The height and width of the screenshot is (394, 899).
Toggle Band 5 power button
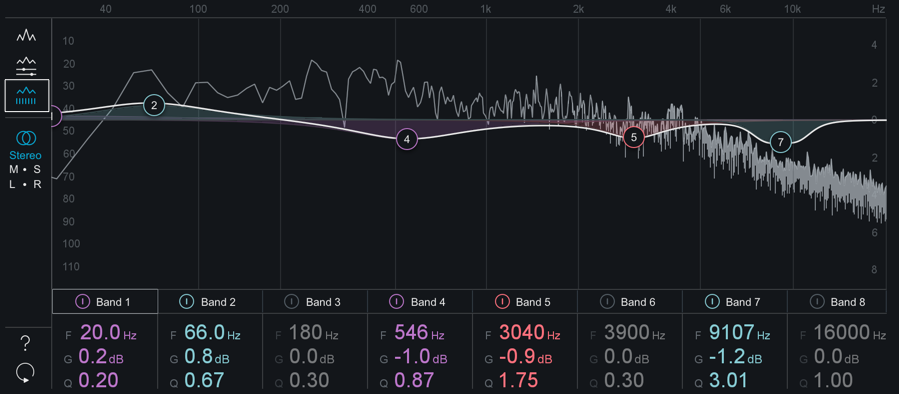(502, 302)
